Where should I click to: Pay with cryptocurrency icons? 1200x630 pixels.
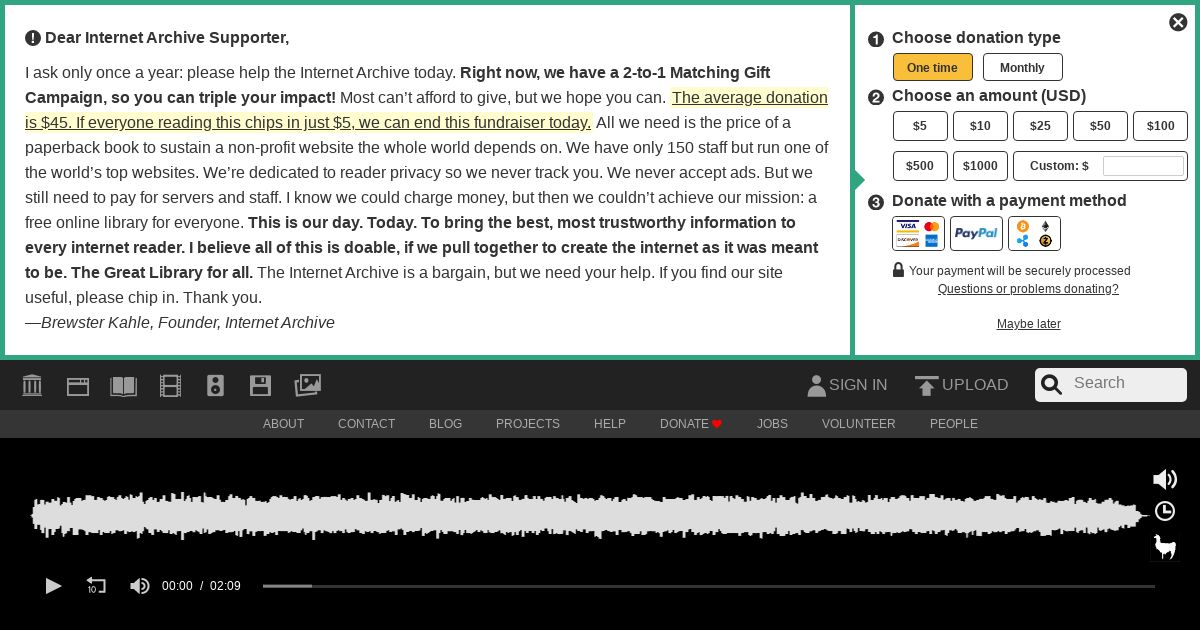pyautogui.click(x=1034, y=233)
